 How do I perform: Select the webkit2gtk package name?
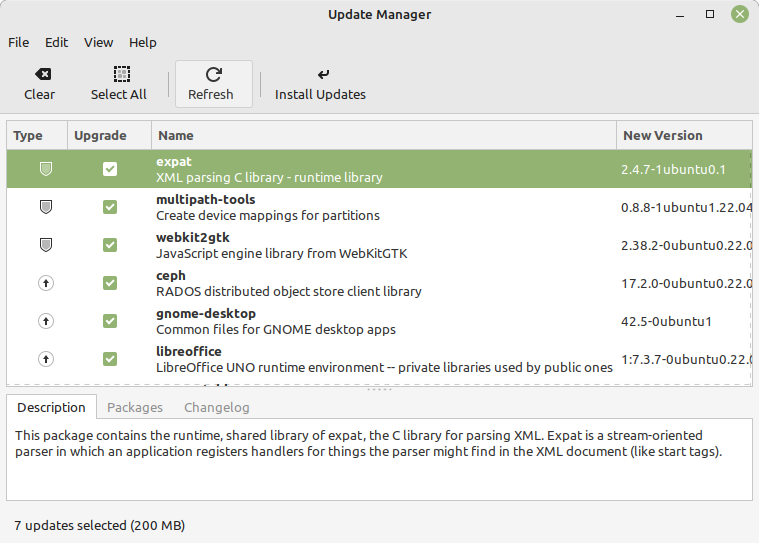tap(193, 238)
